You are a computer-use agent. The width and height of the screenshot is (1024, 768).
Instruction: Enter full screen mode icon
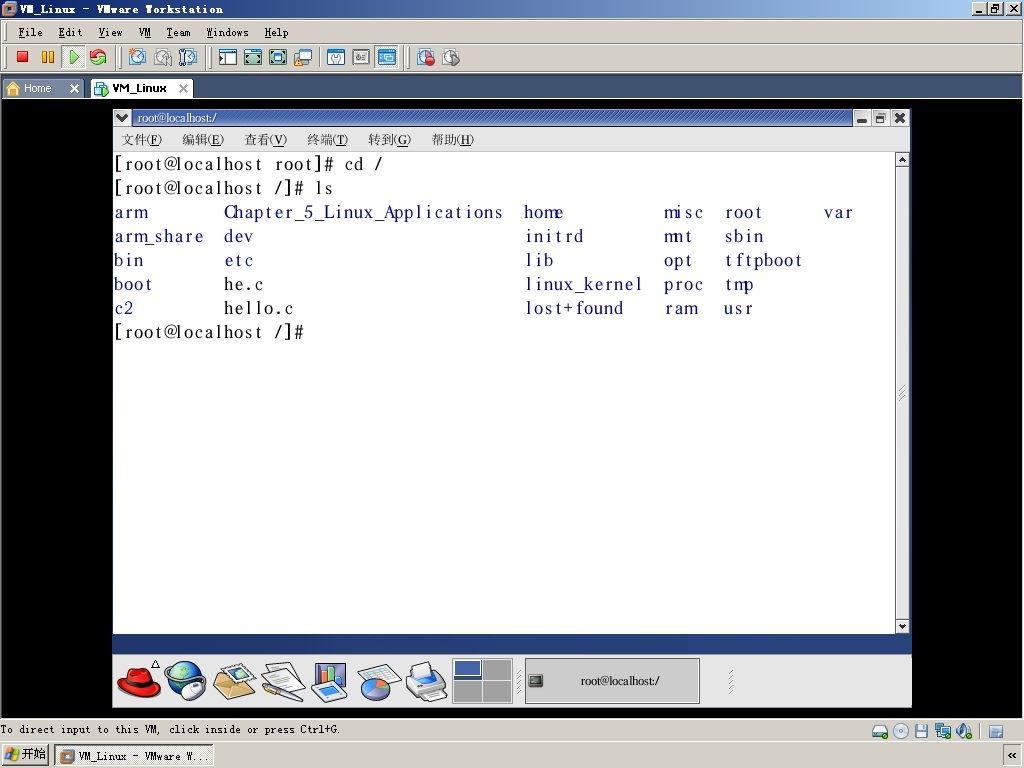point(278,57)
